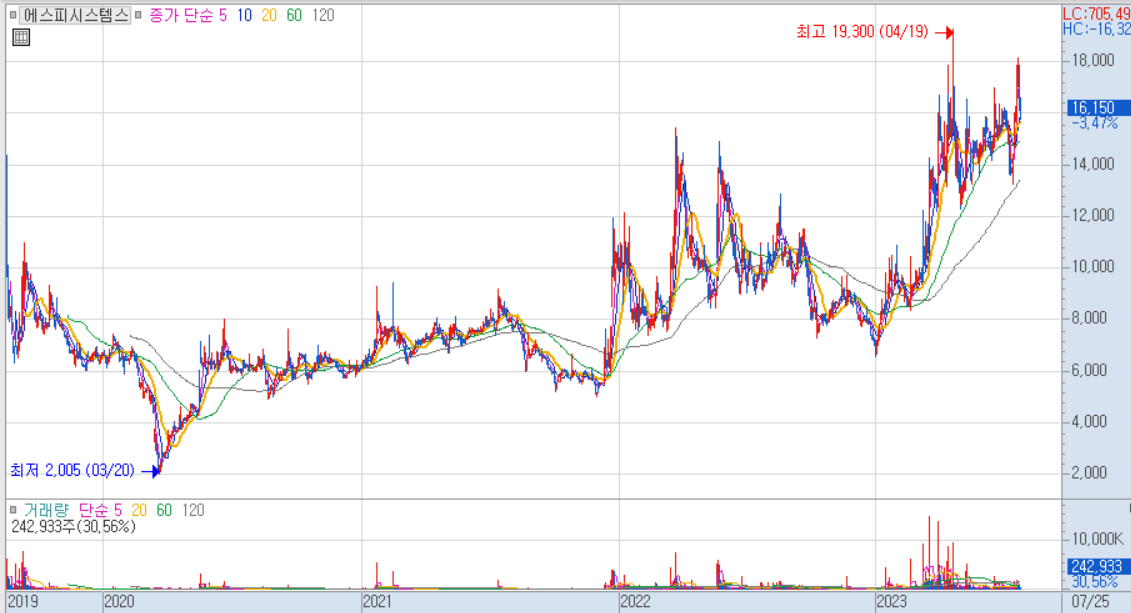Screen dimensions: 1131x613
Task: Click the 14,000 price axis label
Action: coord(1093,164)
